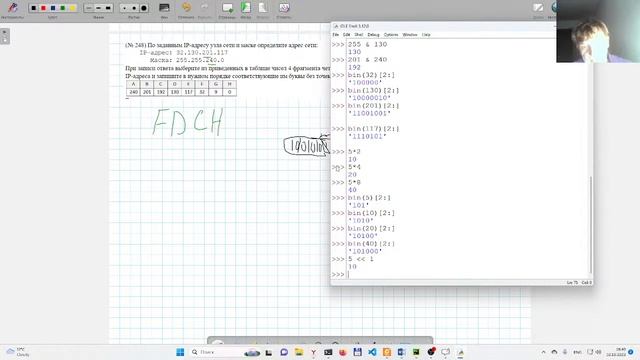Go to next page button in toolbar

[x=246, y=8]
